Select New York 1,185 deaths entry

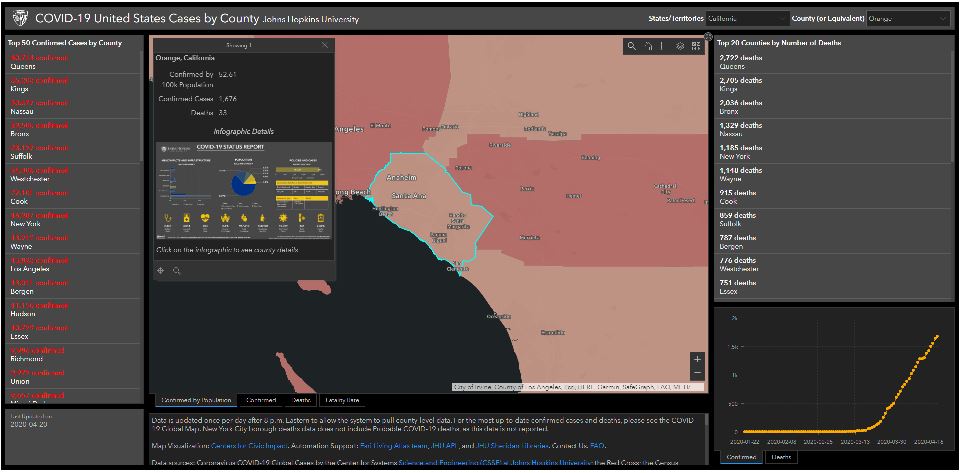[833, 152]
